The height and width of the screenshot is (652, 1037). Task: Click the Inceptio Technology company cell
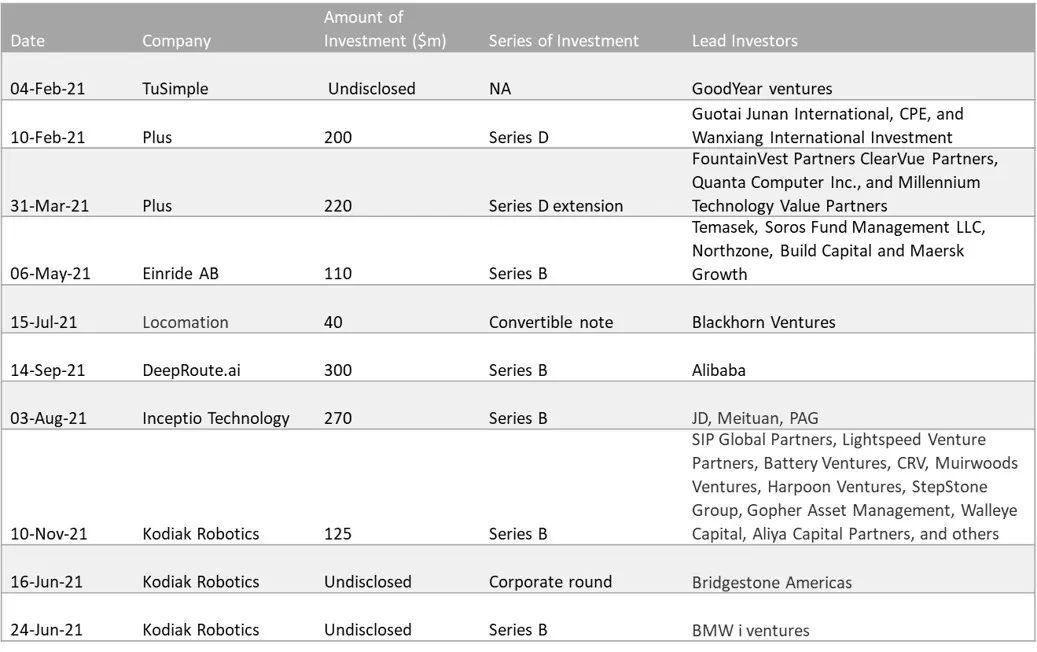pyautogui.click(x=215, y=418)
